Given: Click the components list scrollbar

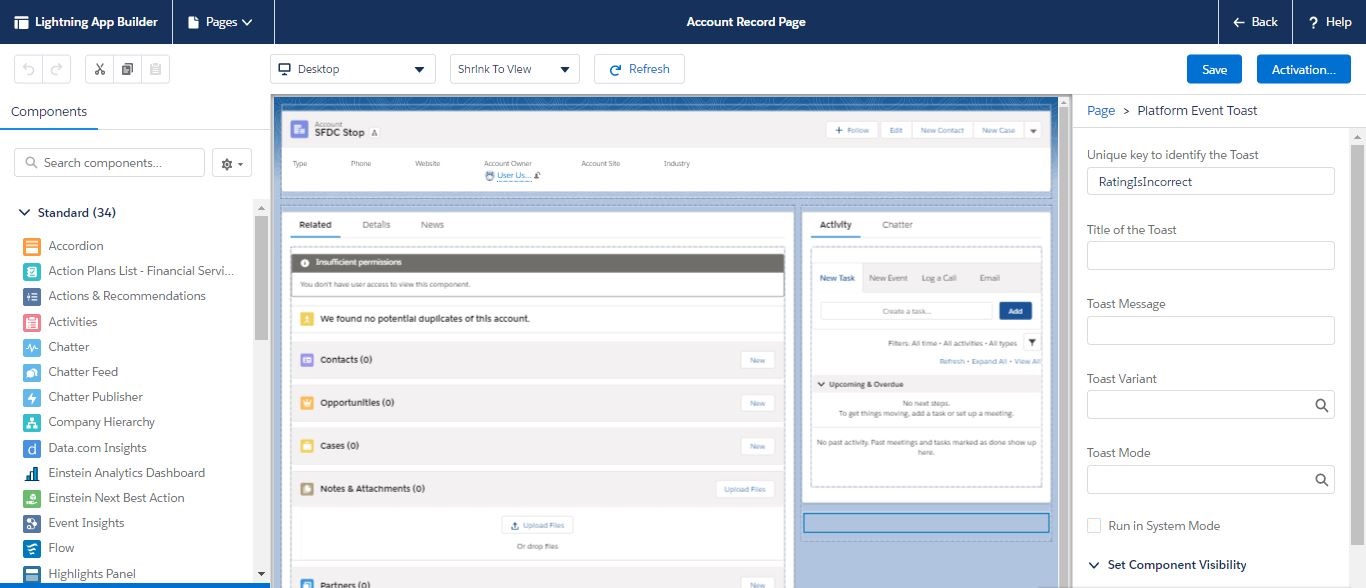Looking at the screenshot, I should click(x=262, y=279).
